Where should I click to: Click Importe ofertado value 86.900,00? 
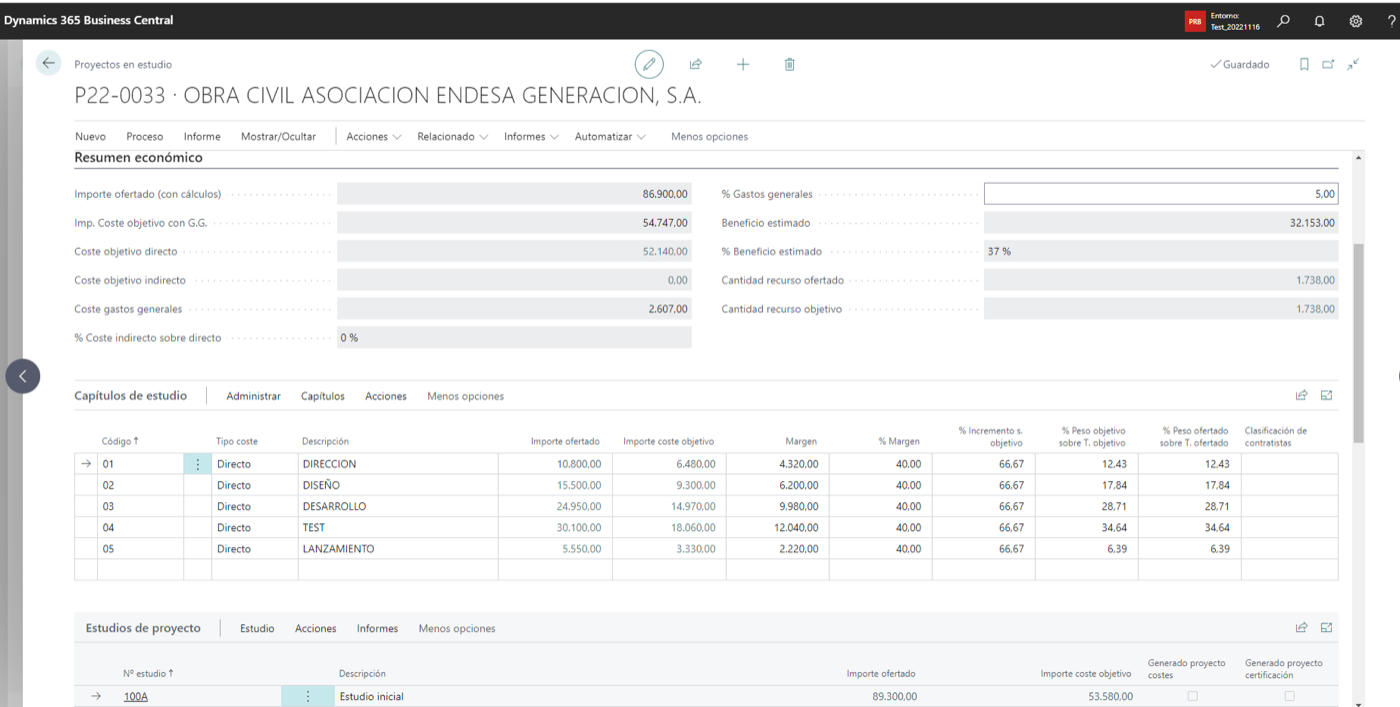click(514, 194)
